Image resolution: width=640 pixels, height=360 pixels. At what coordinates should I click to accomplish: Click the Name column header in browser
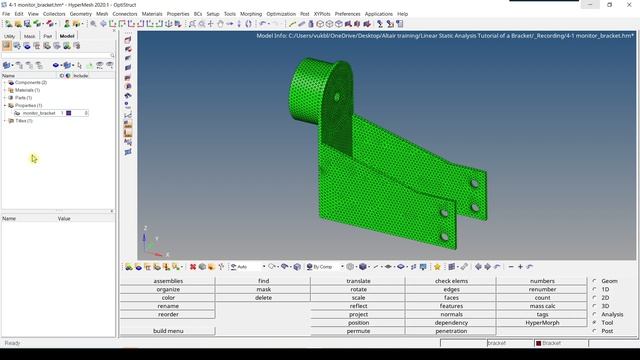click(x=29, y=76)
